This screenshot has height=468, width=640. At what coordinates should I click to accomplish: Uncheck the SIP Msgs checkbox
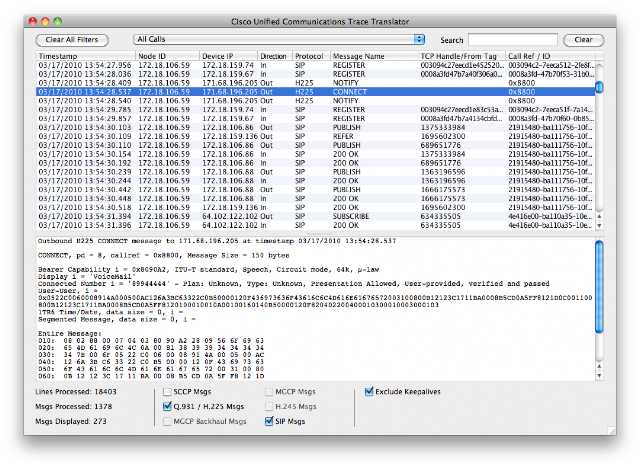(269, 421)
